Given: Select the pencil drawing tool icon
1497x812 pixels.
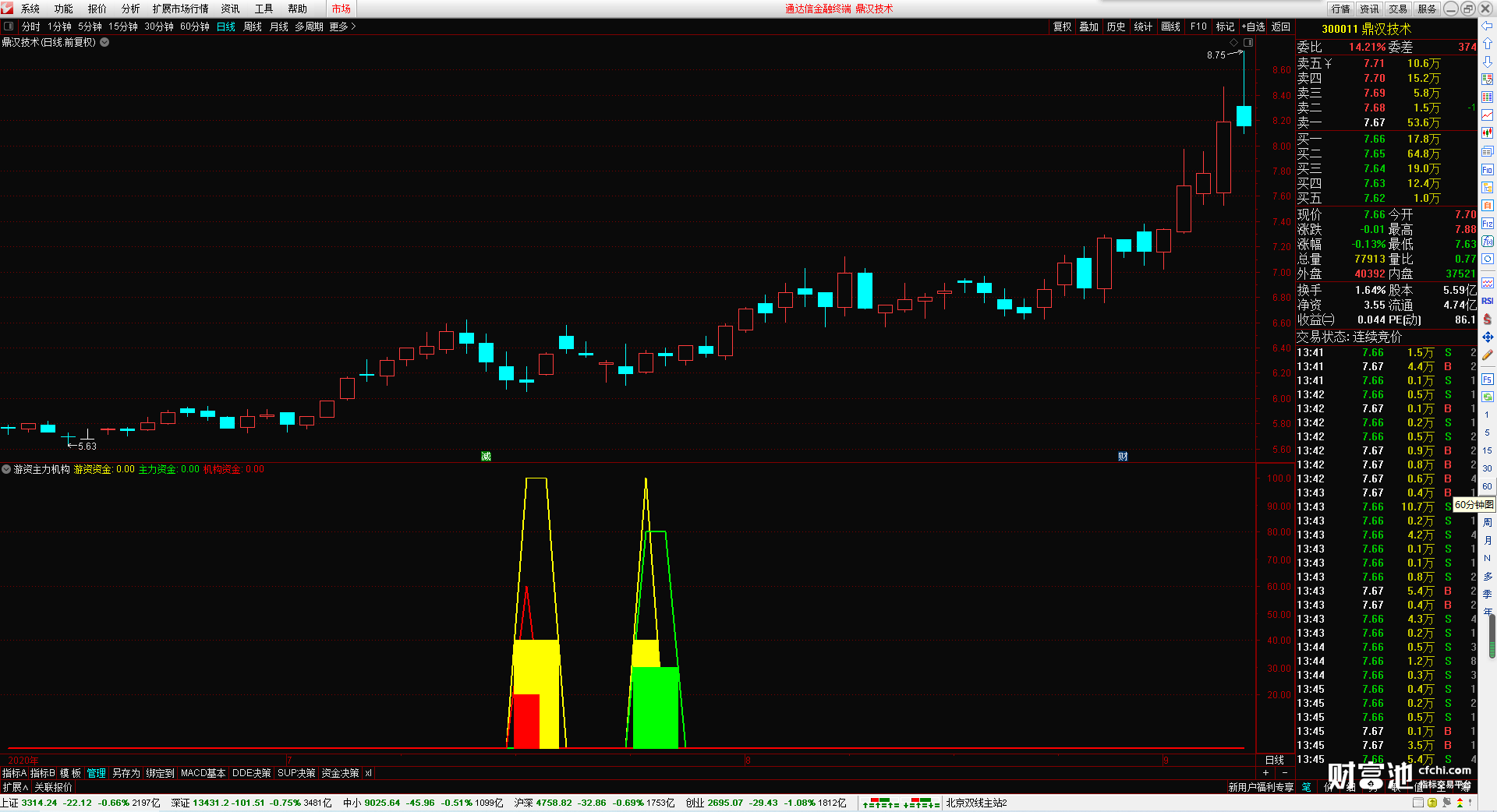Looking at the screenshot, I should [1488, 355].
